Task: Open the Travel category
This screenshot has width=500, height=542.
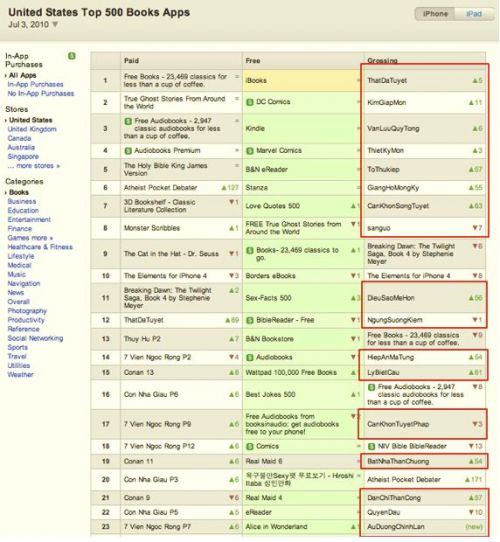Action: tap(17, 356)
